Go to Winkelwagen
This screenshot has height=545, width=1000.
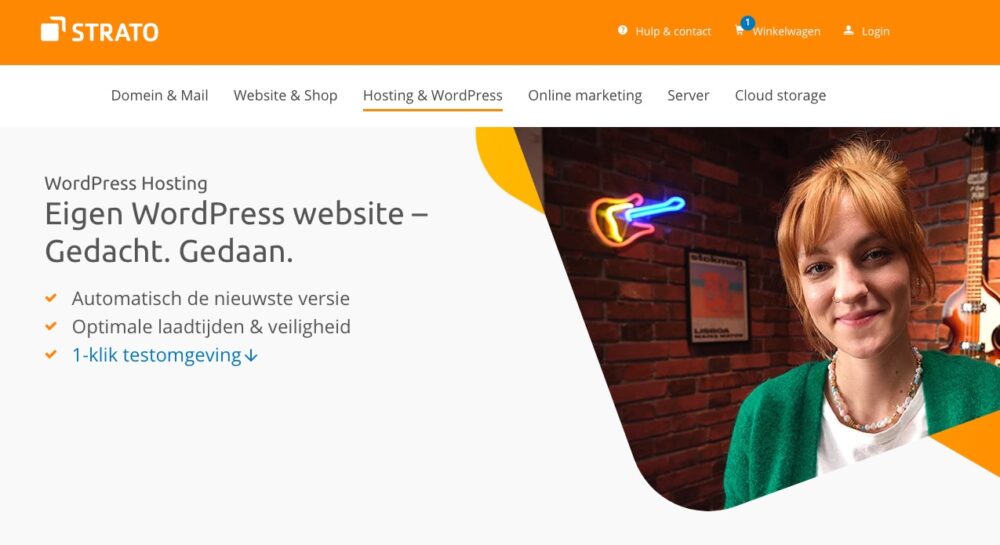click(x=786, y=31)
